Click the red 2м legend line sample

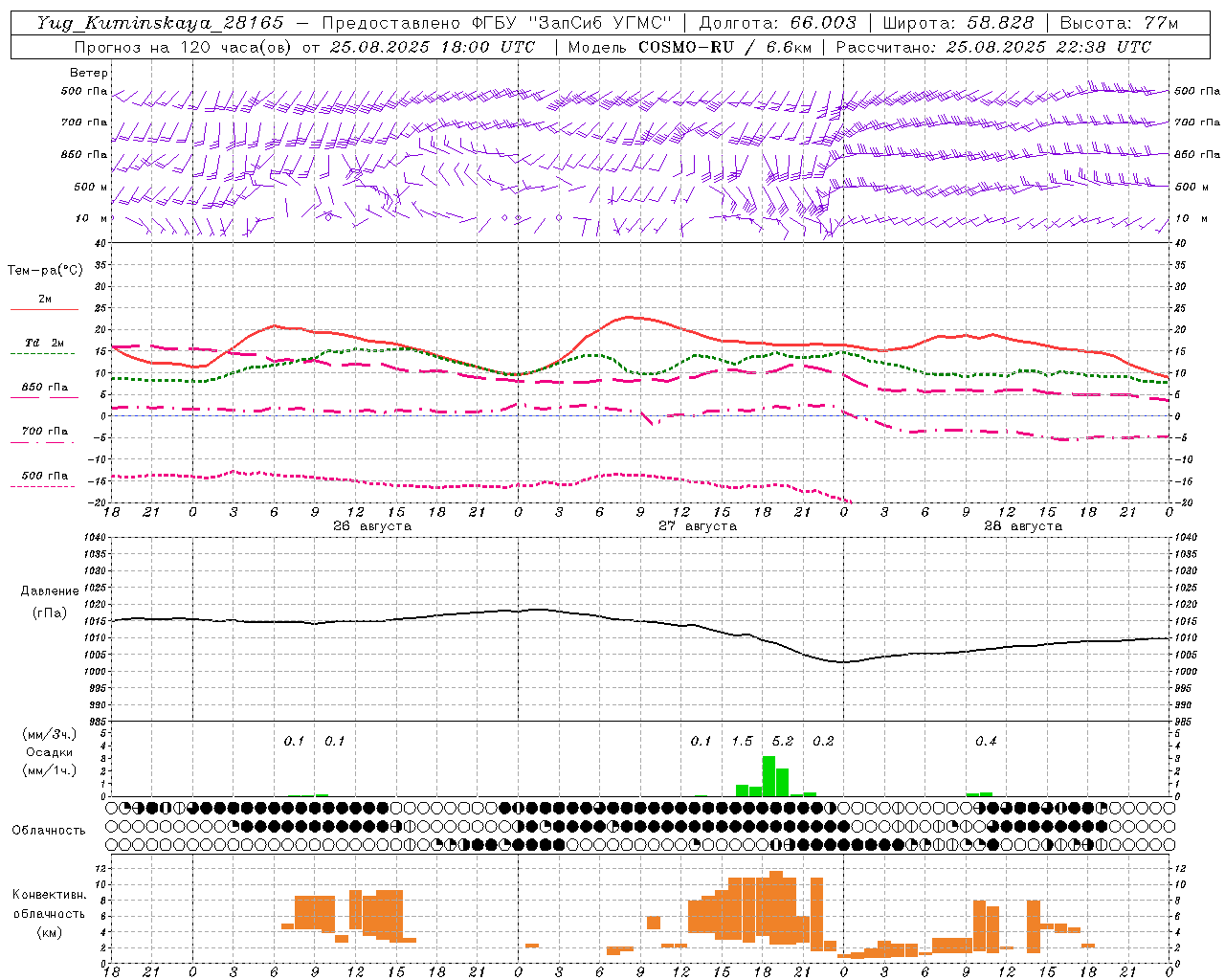(x=44, y=309)
